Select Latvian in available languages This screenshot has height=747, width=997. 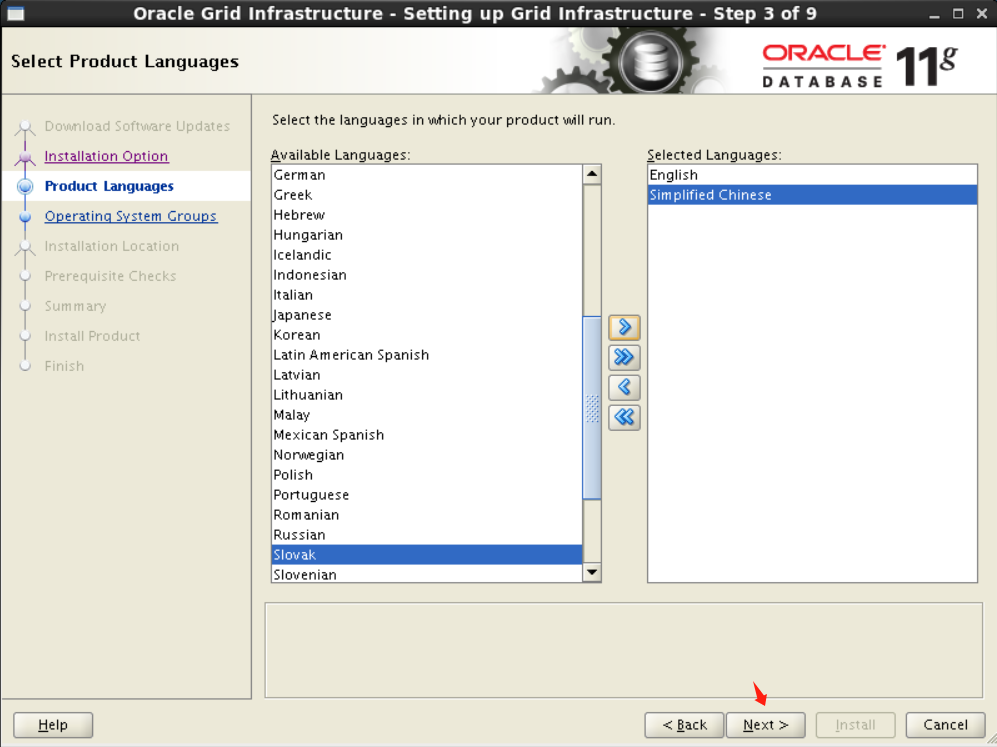pyautogui.click(x=427, y=375)
